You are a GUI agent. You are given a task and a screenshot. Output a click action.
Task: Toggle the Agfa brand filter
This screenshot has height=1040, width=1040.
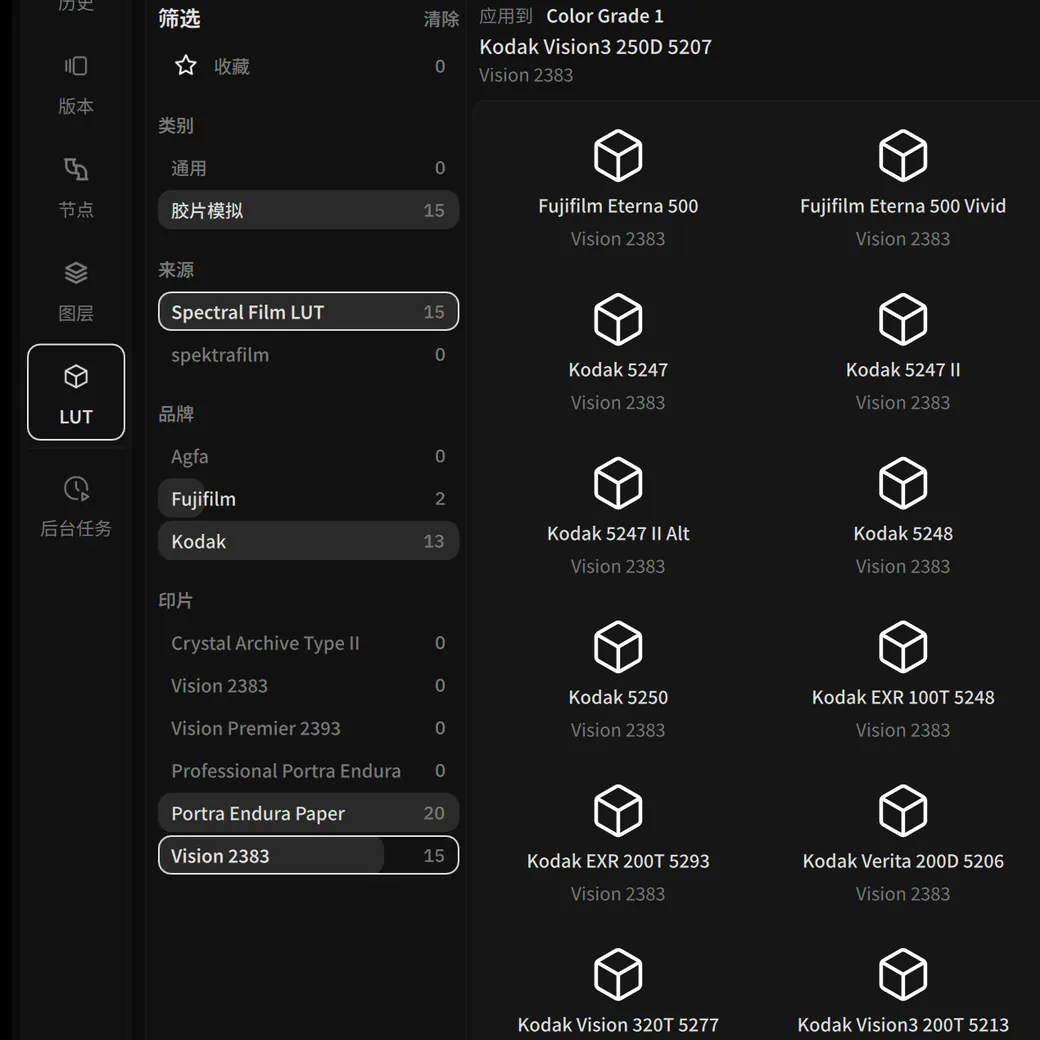pos(308,456)
